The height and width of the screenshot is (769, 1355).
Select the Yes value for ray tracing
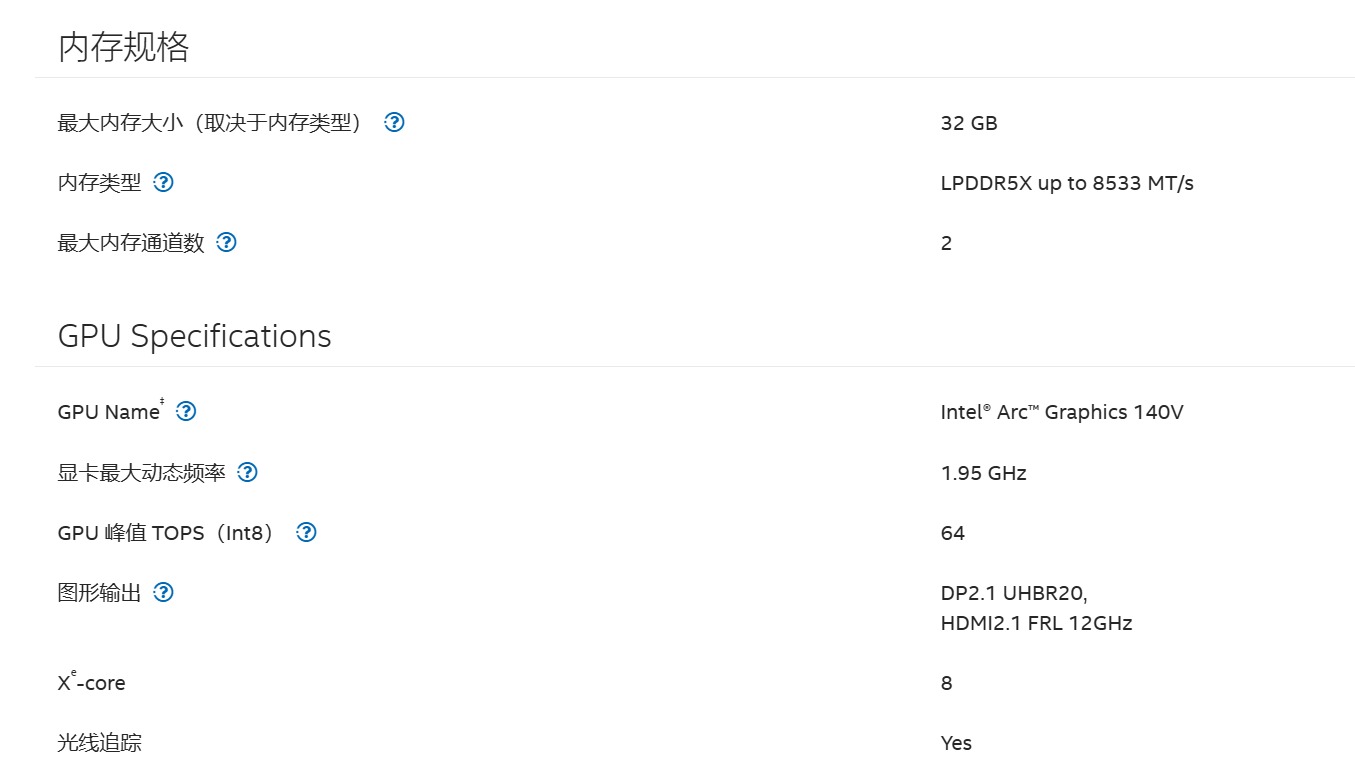[x=955, y=744]
